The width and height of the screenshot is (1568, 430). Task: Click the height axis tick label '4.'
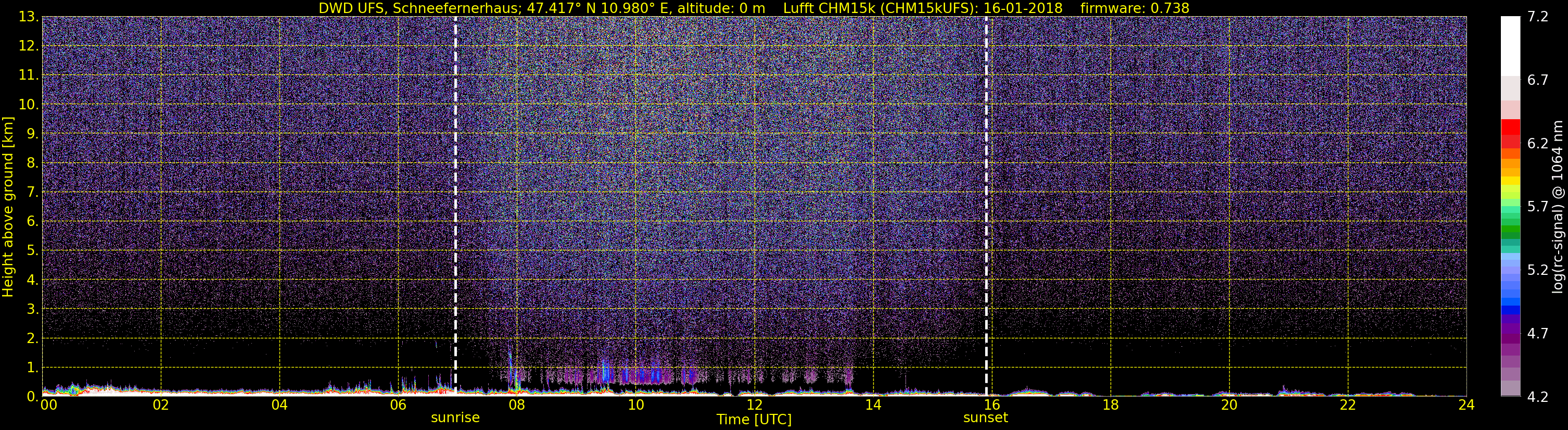(x=32, y=280)
